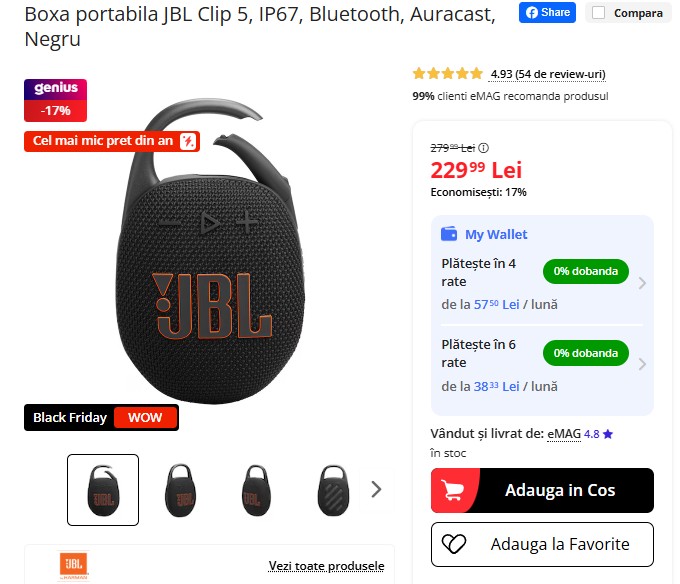680x584 pixels.
Task: Click the Facebook Share button
Action: 547,13
